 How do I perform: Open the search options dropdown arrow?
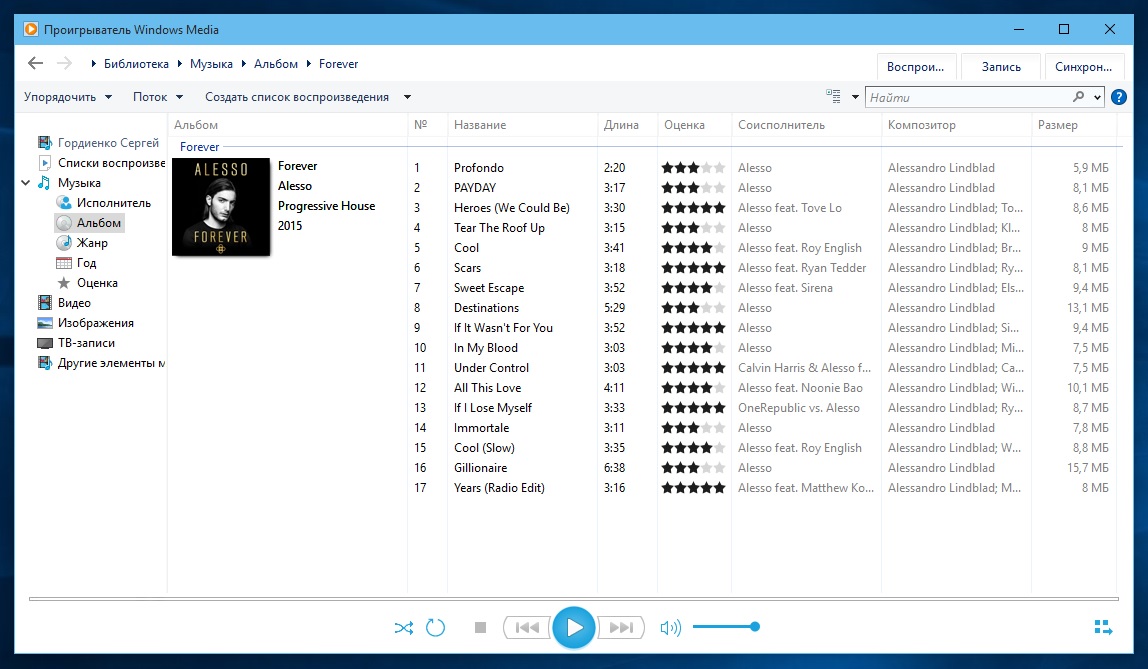[x=1097, y=97]
